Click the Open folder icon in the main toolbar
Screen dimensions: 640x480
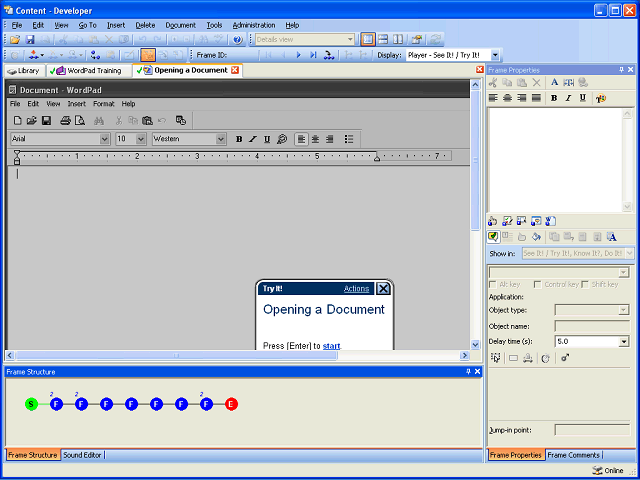click(x=15, y=40)
